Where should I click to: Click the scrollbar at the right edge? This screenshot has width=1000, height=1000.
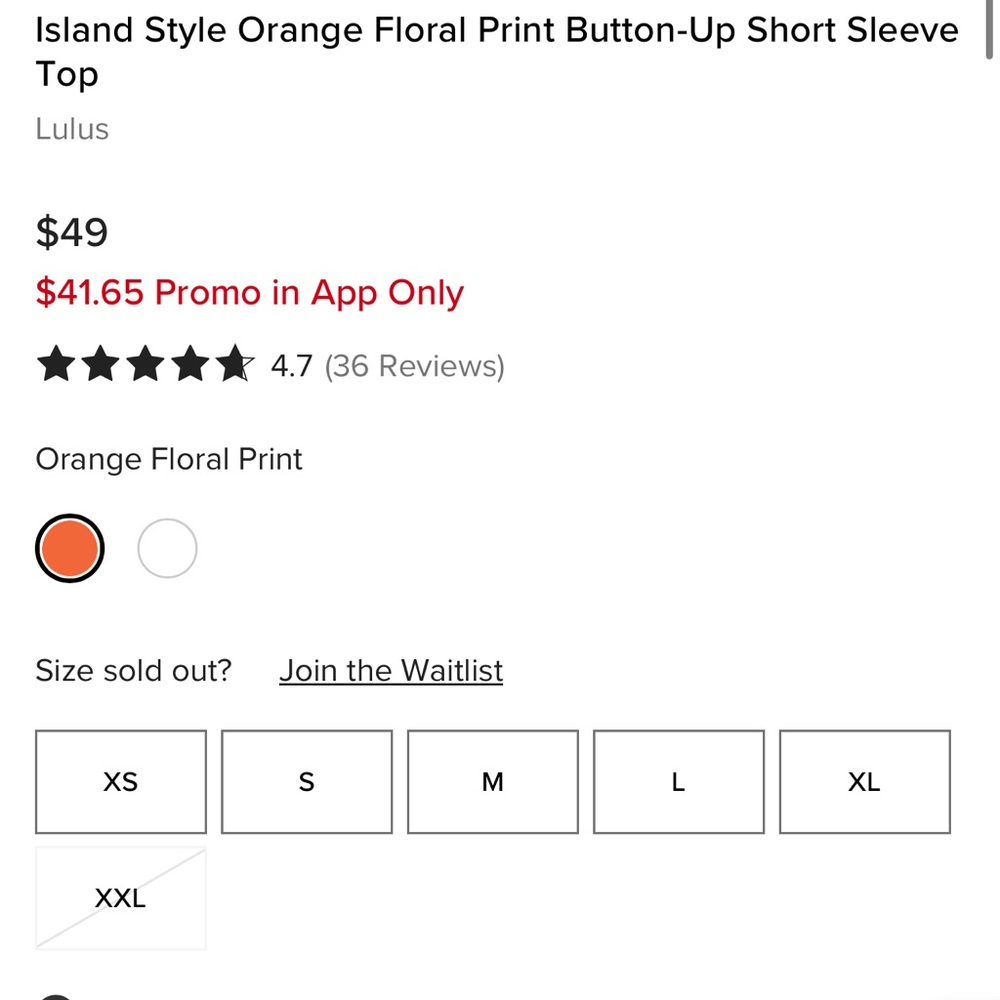(x=989, y=30)
